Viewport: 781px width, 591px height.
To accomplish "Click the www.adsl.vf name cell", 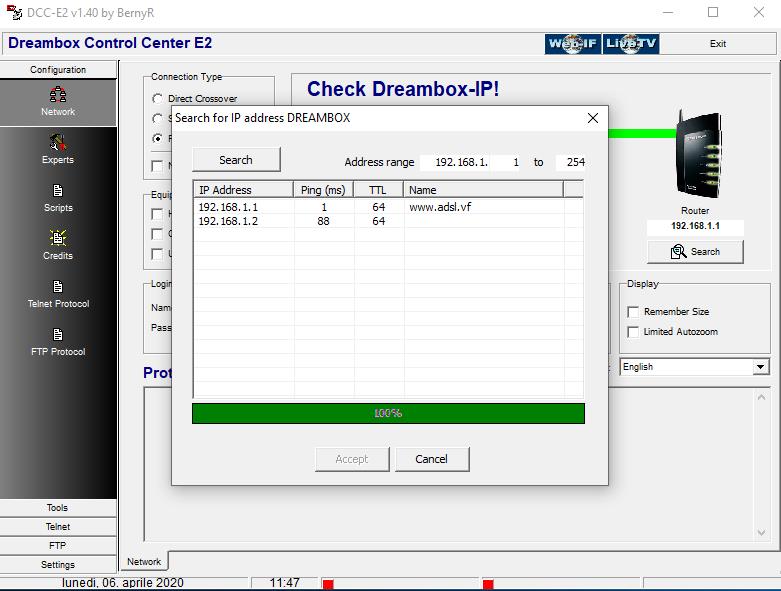I will [440, 207].
